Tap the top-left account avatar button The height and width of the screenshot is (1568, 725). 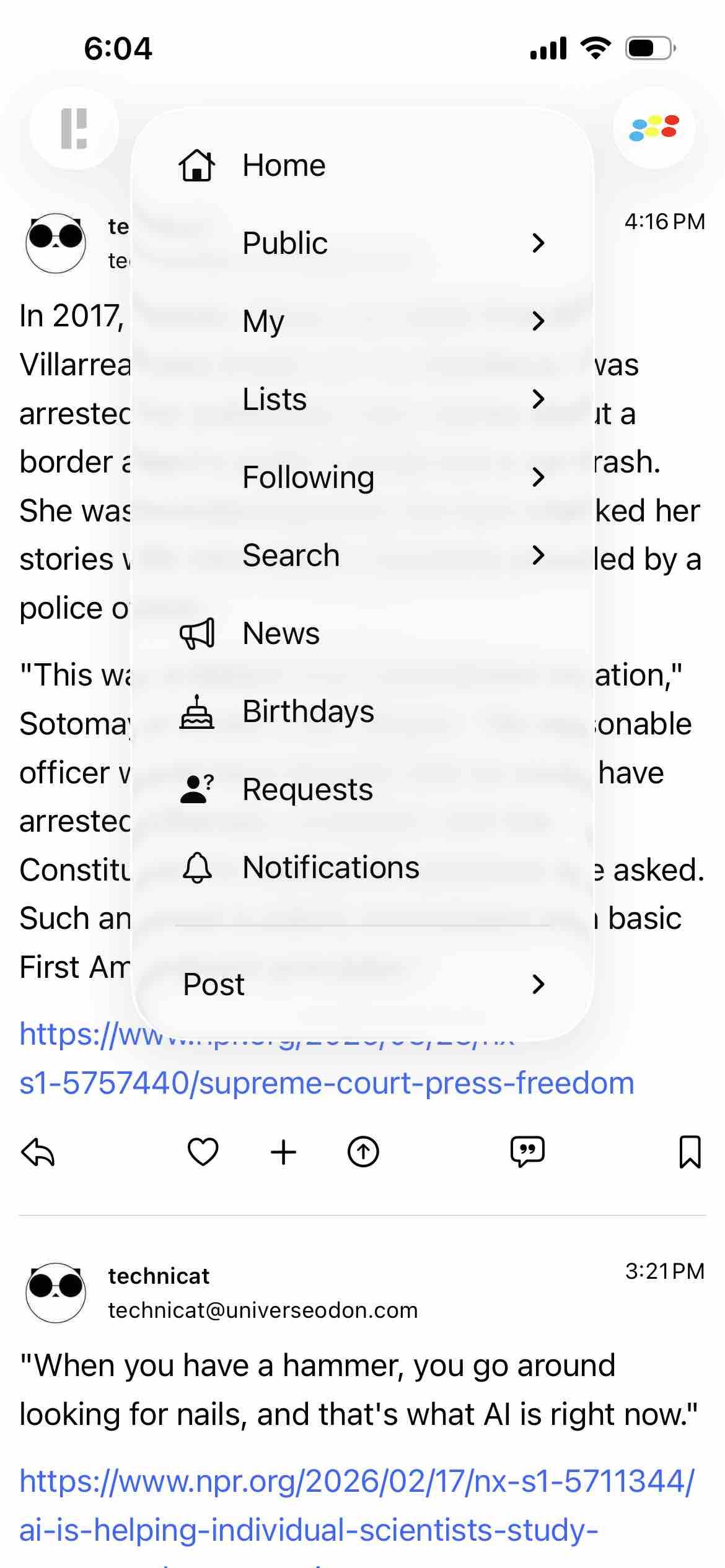click(x=74, y=128)
